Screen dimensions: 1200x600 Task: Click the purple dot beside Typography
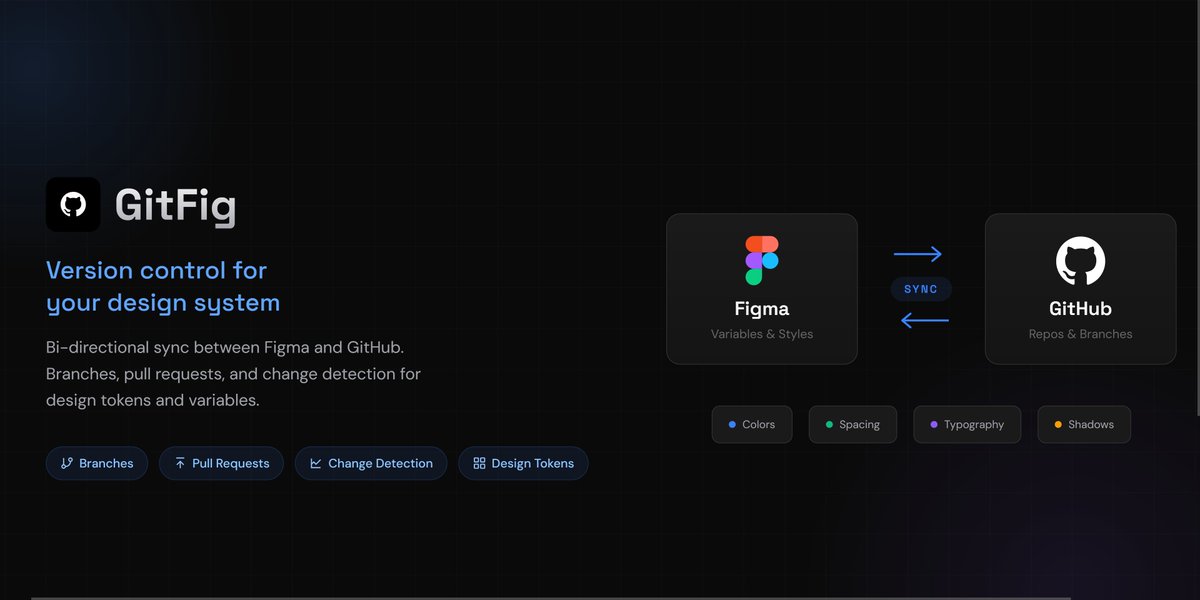(934, 424)
